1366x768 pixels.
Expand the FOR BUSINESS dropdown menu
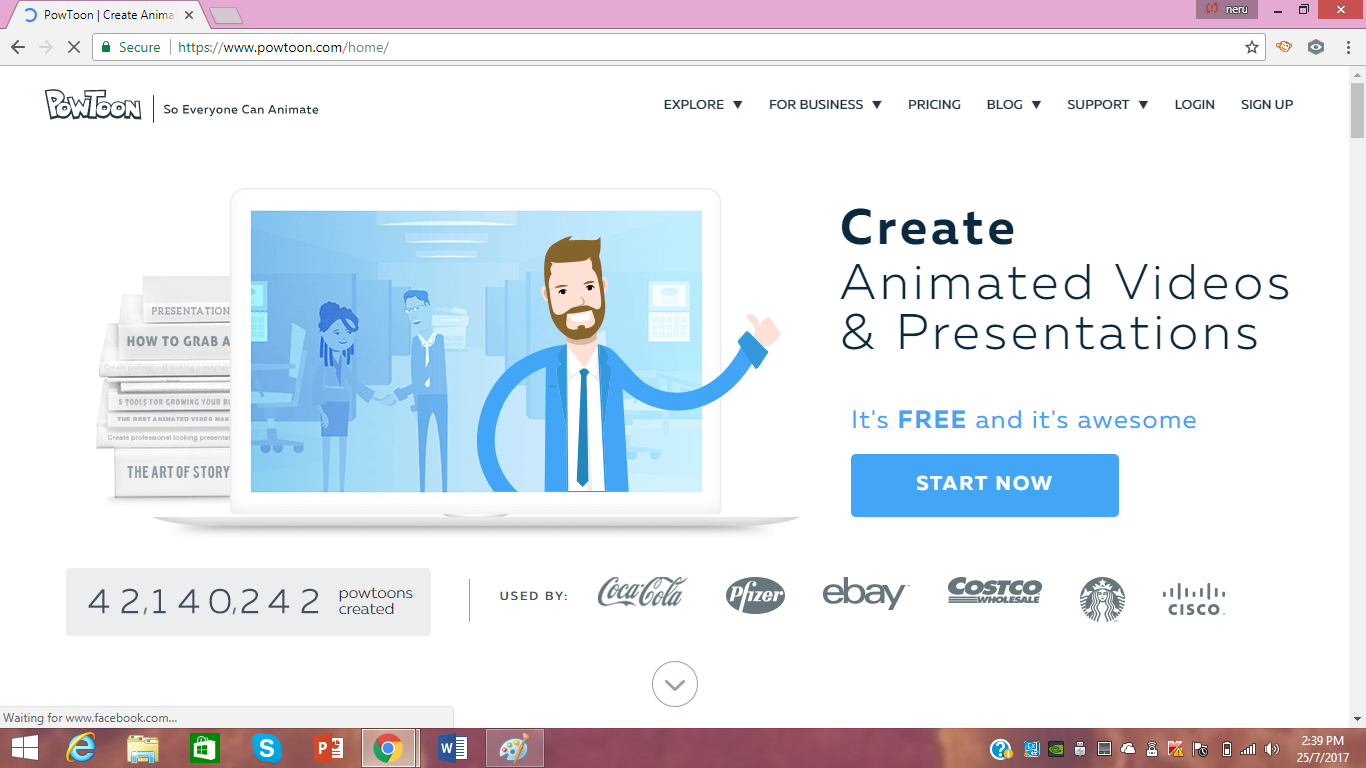[x=825, y=104]
